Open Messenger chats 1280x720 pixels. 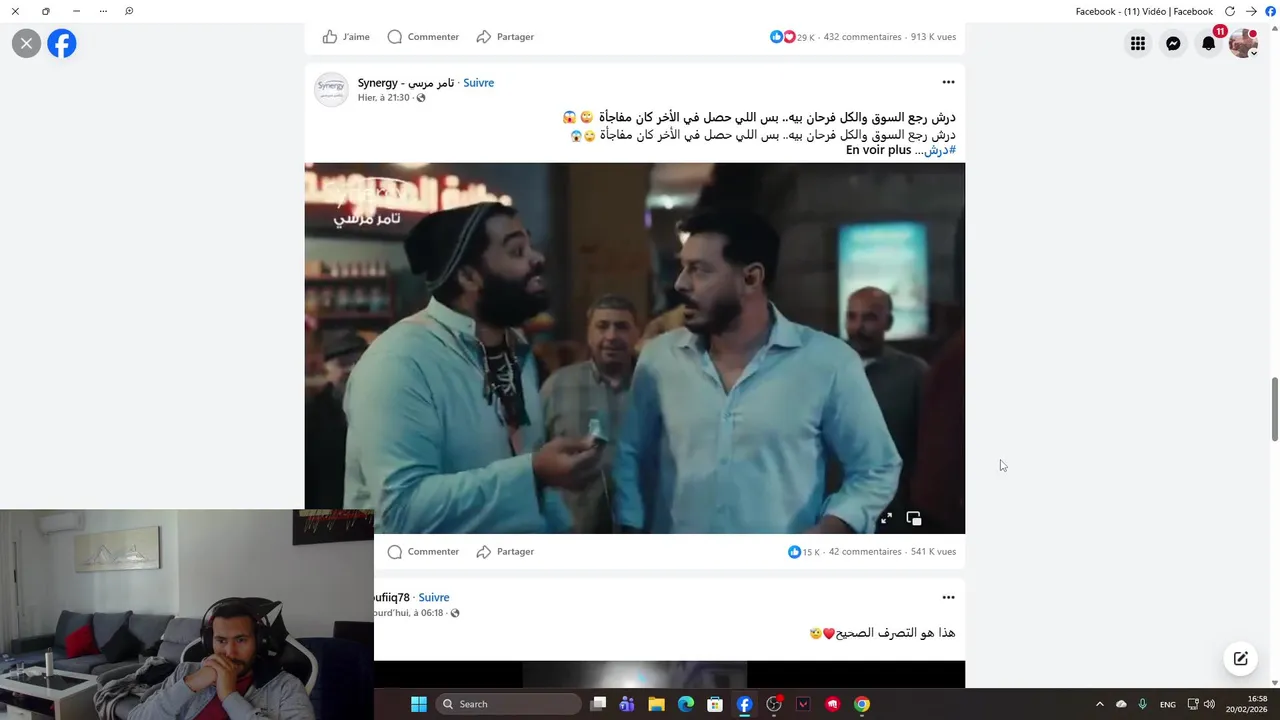point(1173,43)
